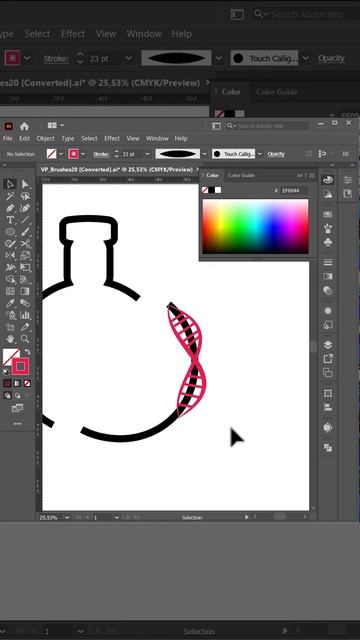The width and height of the screenshot is (360, 640).
Task: Increase stroke weight with the stepper arrows
Action: click(116, 151)
